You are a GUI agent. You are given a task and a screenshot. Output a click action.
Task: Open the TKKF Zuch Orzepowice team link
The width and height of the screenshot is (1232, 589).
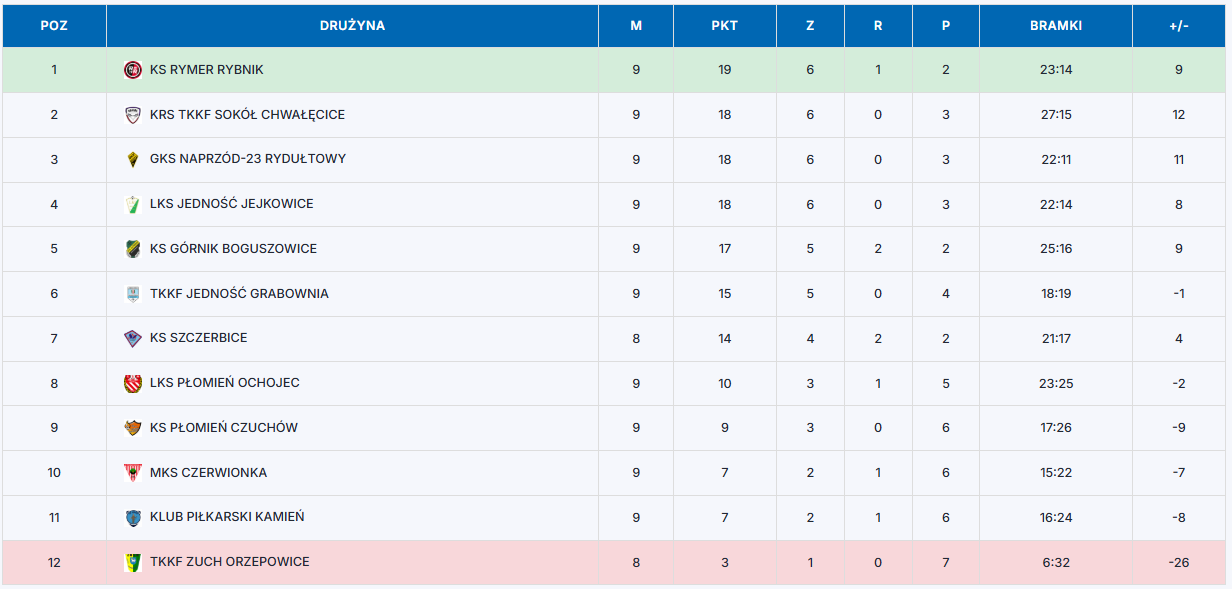(229, 562)
